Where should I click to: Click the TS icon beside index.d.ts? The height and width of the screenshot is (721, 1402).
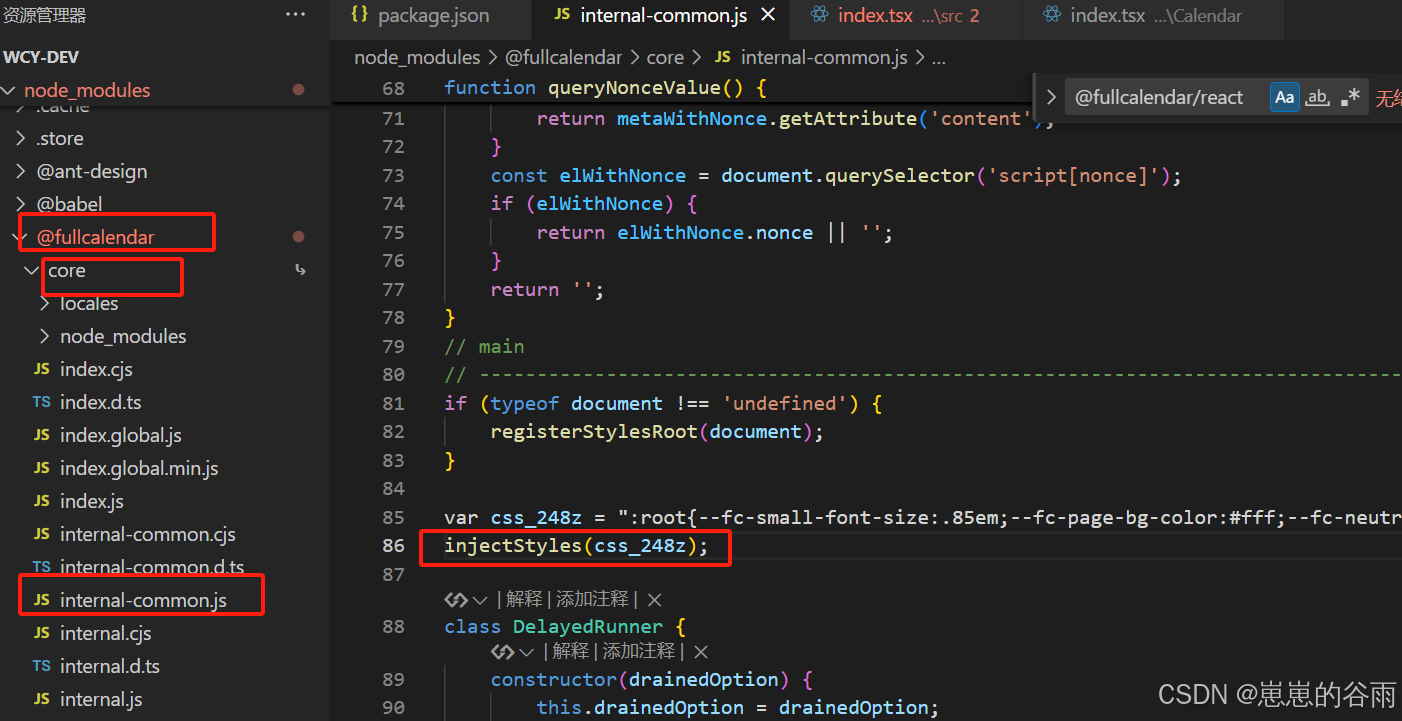pyautogui.click(x=41, y=402)
